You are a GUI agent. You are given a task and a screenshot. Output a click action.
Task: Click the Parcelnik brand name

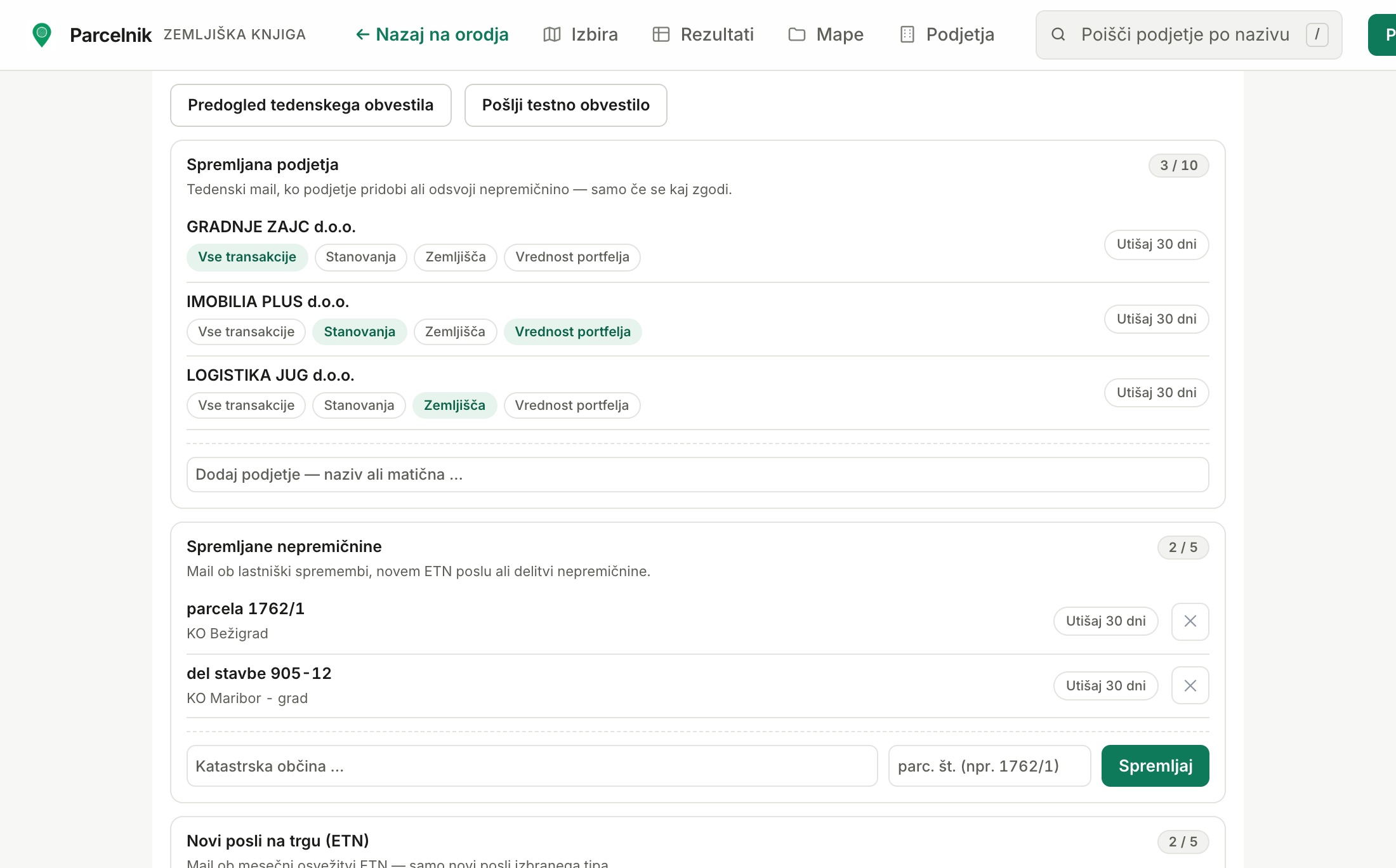110,35
